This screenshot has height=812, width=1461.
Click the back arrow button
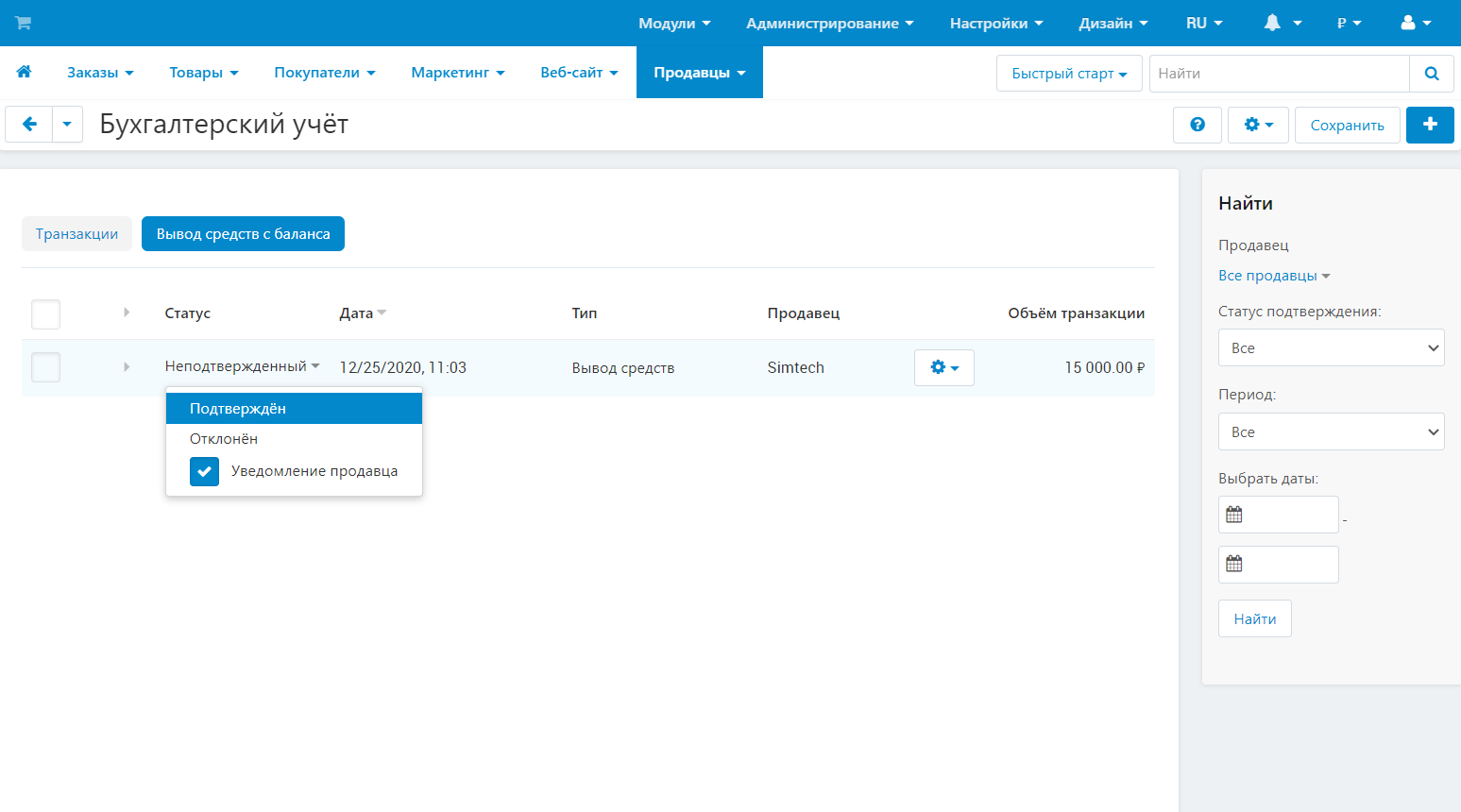29,125
